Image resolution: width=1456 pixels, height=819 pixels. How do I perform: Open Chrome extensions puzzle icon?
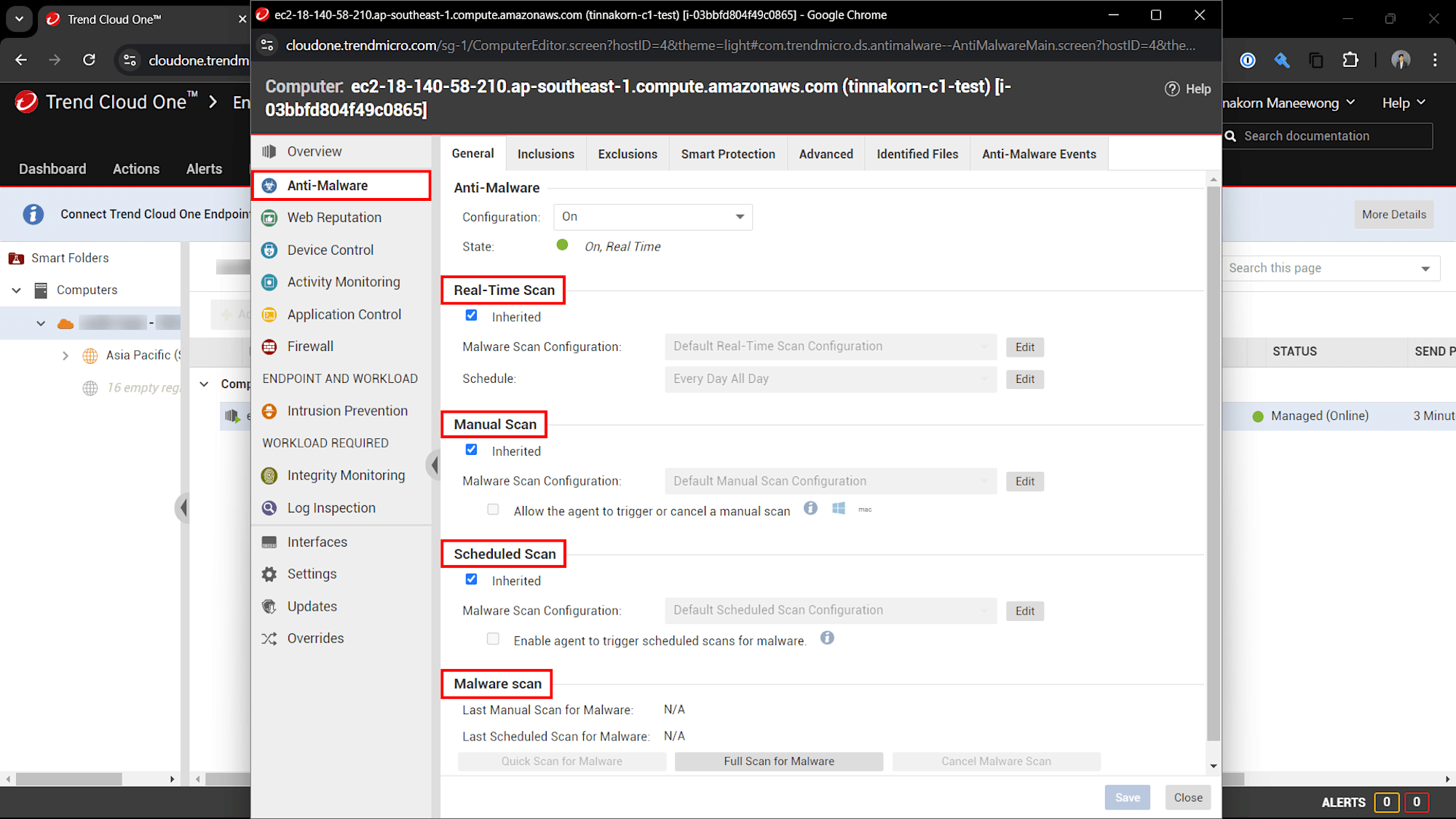coord(1350,60)
